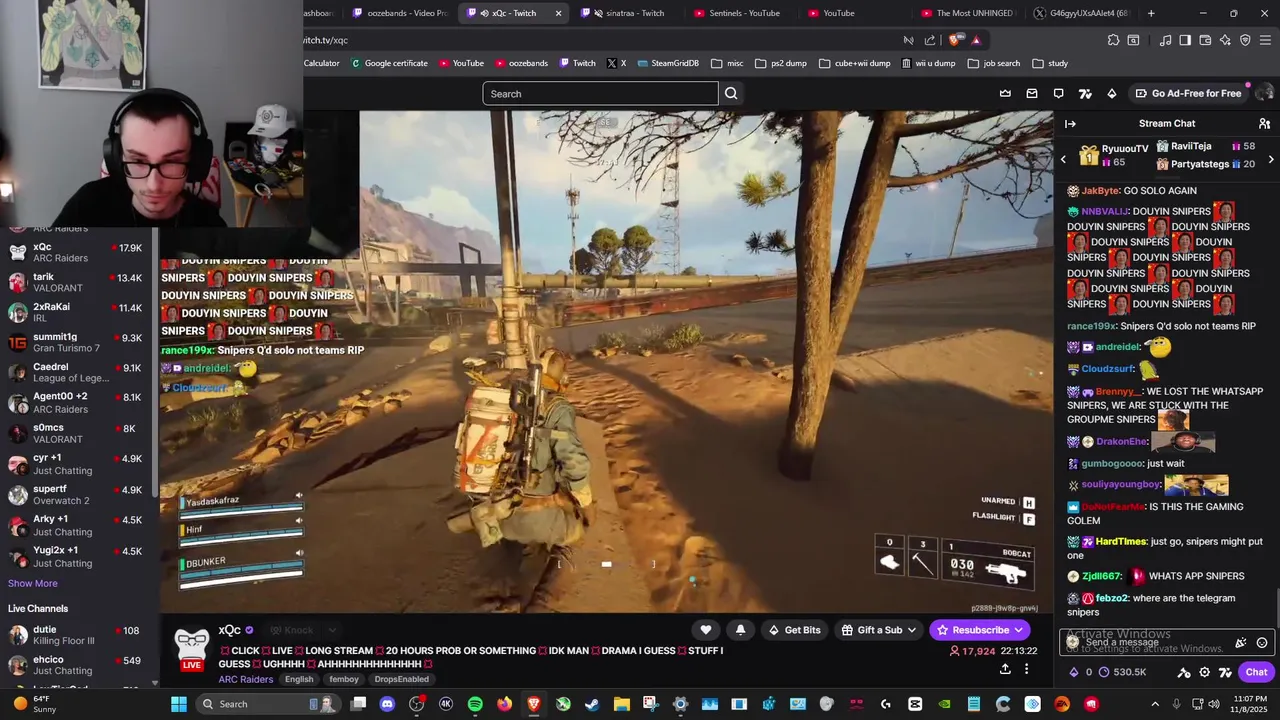The image size is (1280, 720).
Task: Open a new browser tab
Action: (x=1151, y=13)
